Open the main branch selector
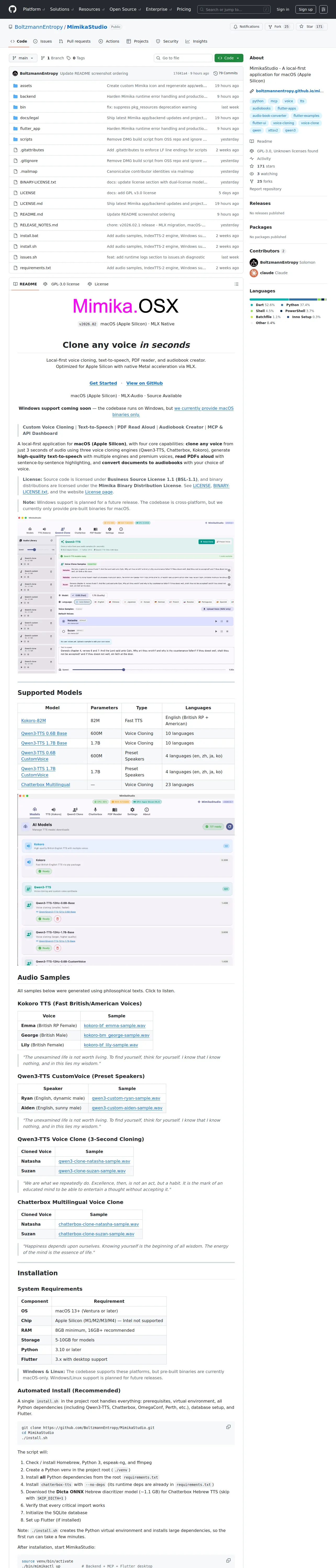 23,58
